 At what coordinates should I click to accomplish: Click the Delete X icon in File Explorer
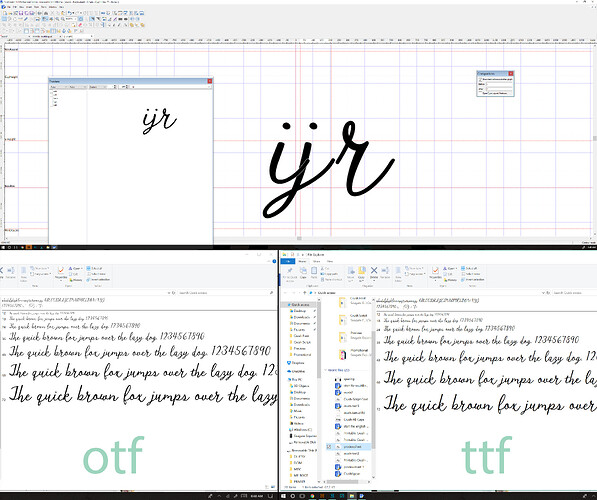(374, 271)
